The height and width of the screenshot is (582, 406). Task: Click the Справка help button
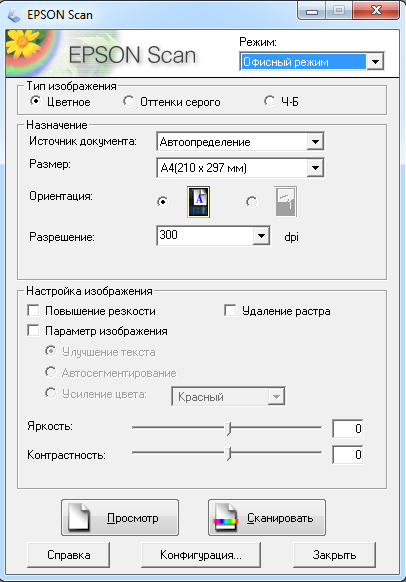(x=69, y=555)
